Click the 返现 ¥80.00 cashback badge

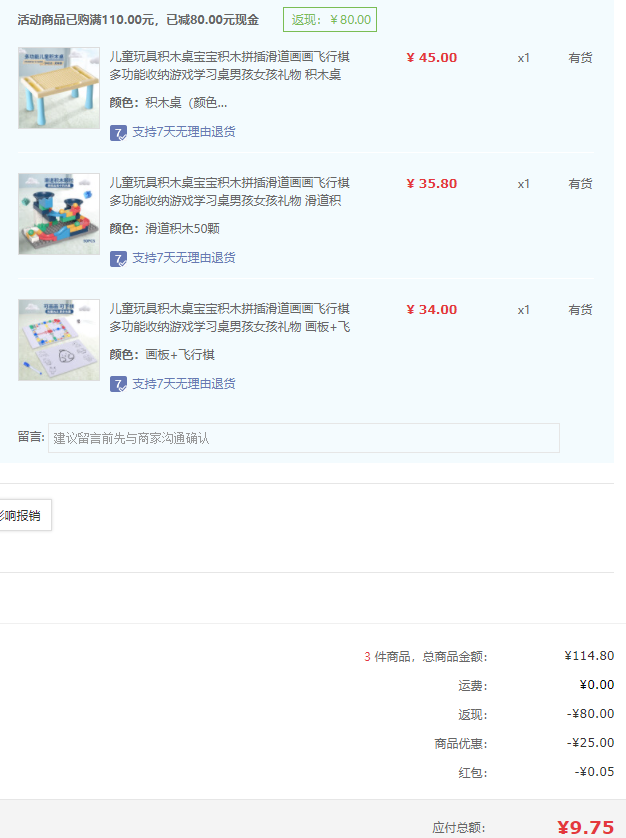click(x=331, y=19)
